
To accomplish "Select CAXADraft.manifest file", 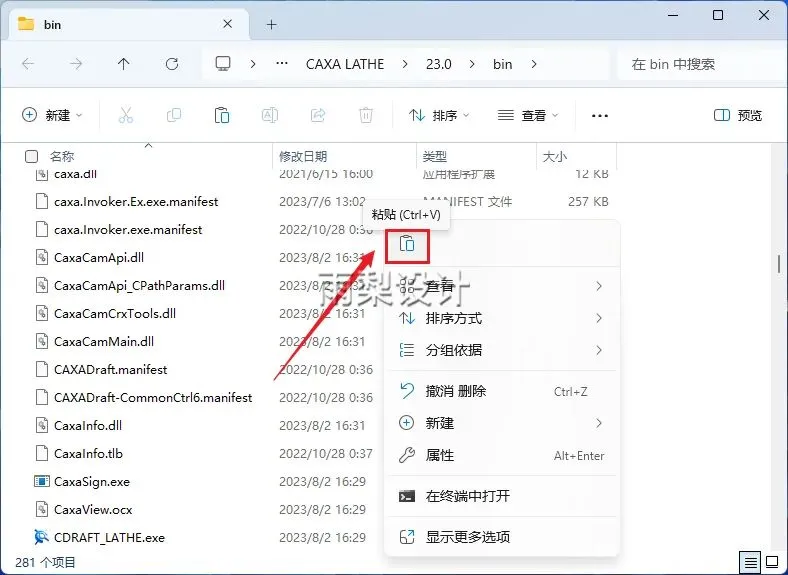I will click(110, 369).
